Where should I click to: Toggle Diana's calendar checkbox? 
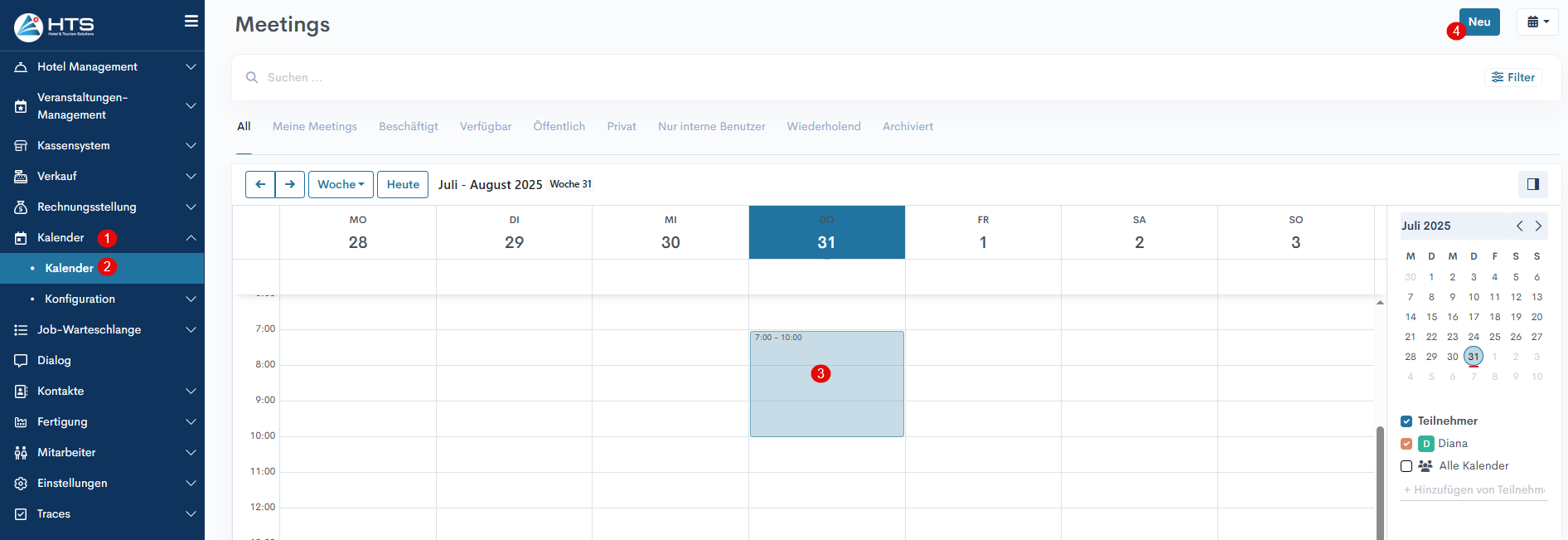pos(1406,444)
